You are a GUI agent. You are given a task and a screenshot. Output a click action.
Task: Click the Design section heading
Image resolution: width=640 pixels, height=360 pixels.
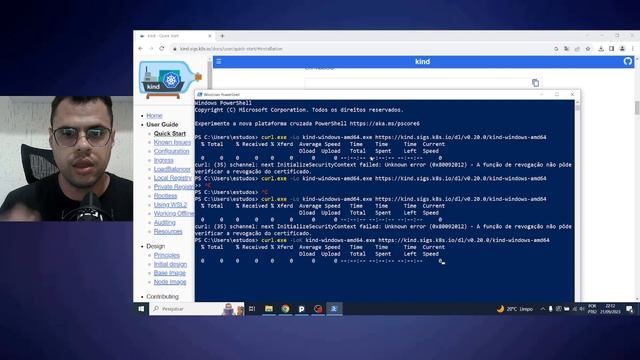pos(156,247)
